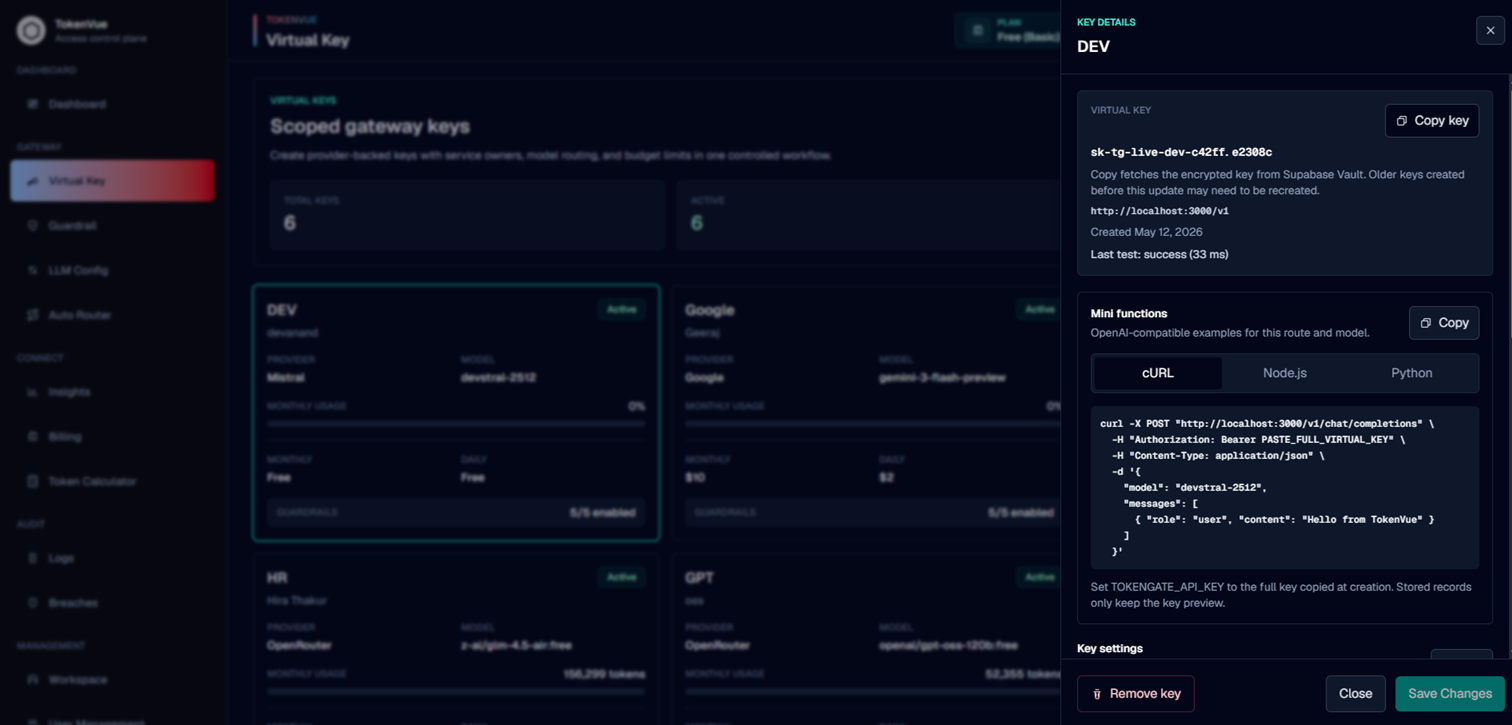
Task: Click inside the curl command code block
Action: [x=1285, y=487]
